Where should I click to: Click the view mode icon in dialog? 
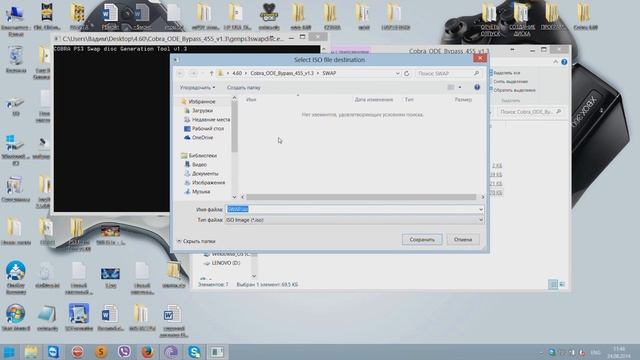click(x=451, y=87)
